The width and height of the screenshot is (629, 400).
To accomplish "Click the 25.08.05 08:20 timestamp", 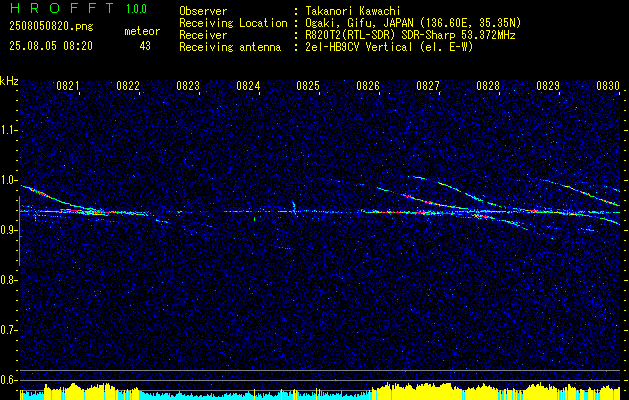I will (x=51, y=46).
